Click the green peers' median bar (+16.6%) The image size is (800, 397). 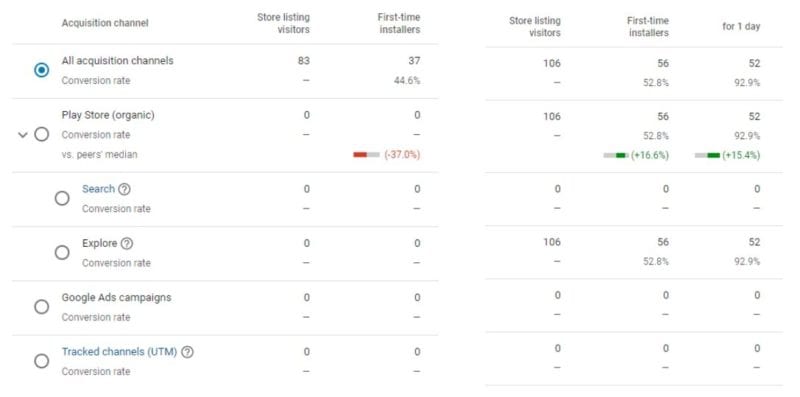coord(616,155)
